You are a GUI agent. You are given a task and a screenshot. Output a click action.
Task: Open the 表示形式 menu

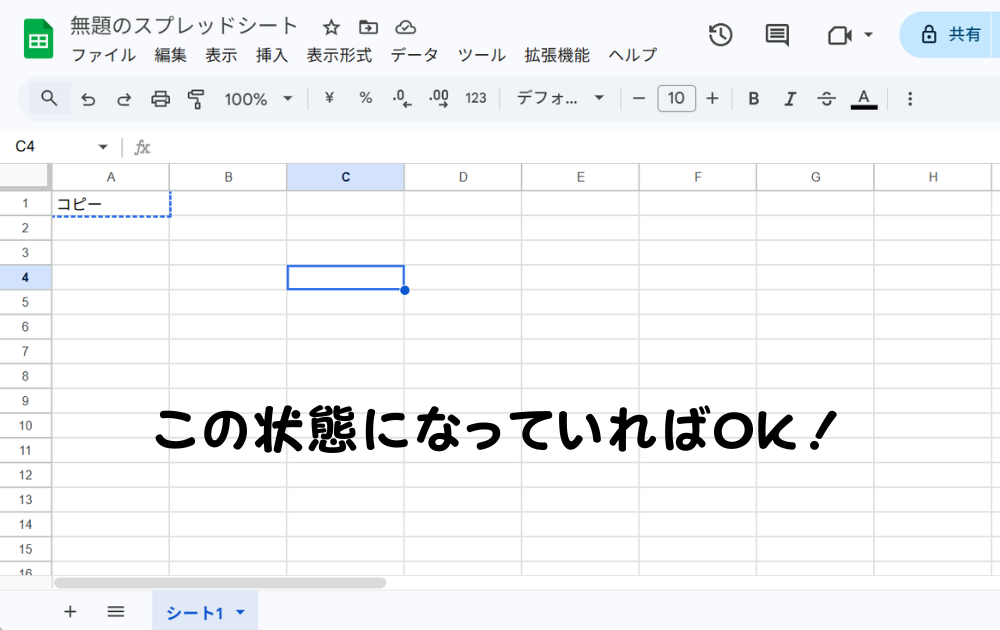[x=339, y=55]
